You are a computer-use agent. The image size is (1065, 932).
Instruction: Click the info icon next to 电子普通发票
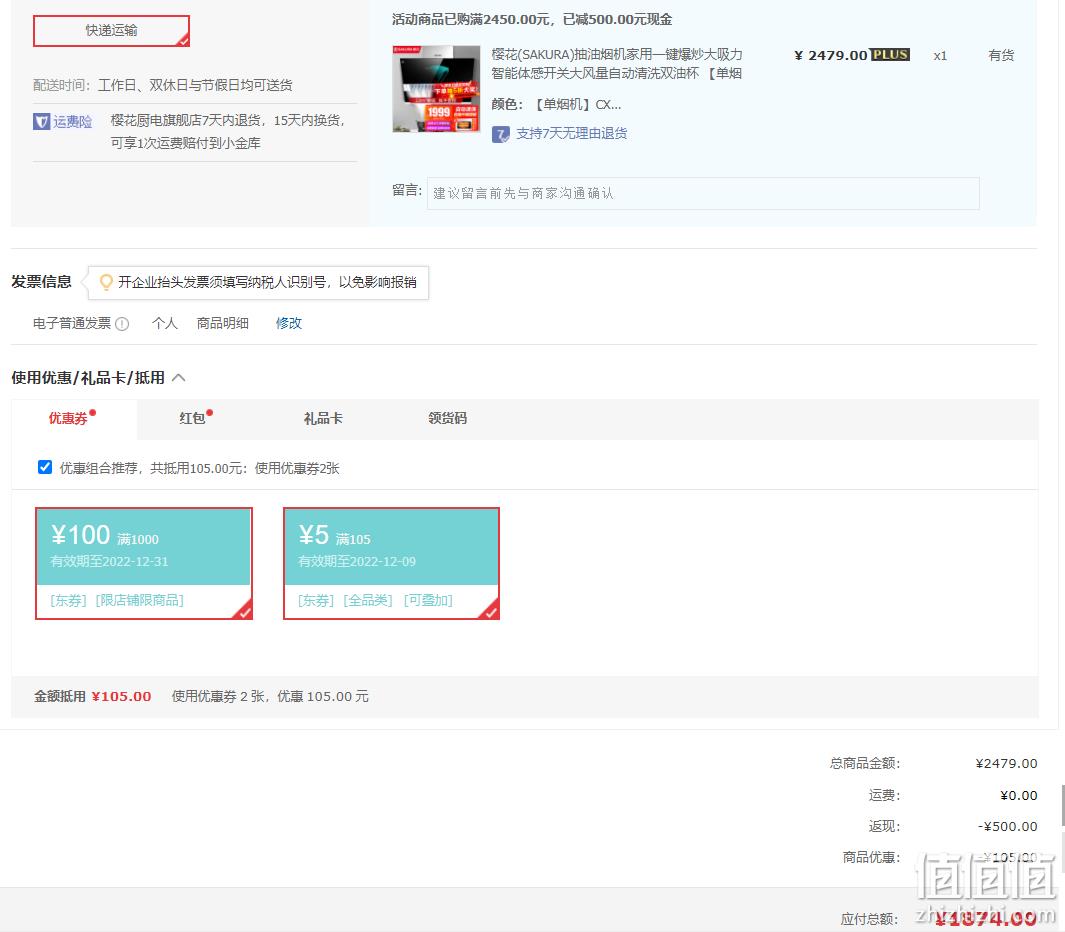pos(122,324)
